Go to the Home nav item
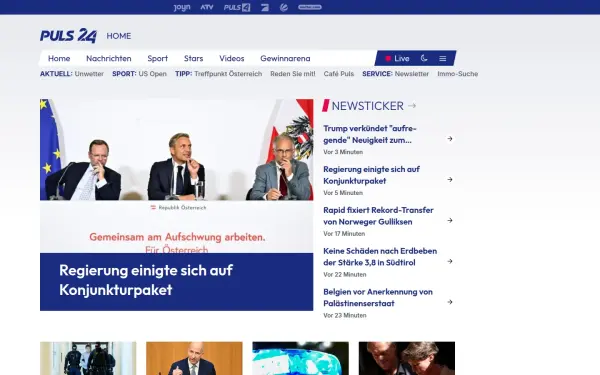600x375 pixels. [x=59, y=58]
